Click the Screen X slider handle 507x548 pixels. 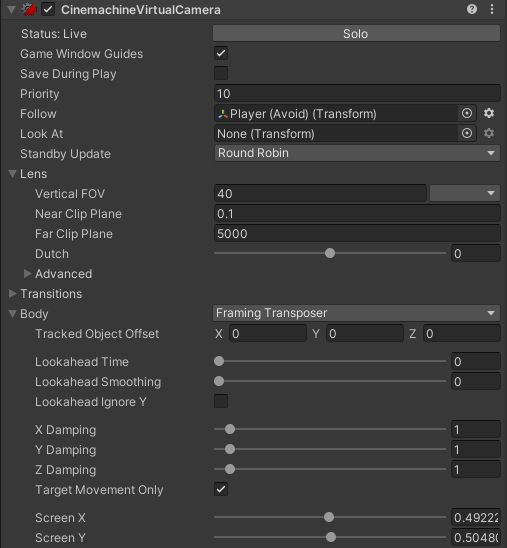tap(329, 517)
